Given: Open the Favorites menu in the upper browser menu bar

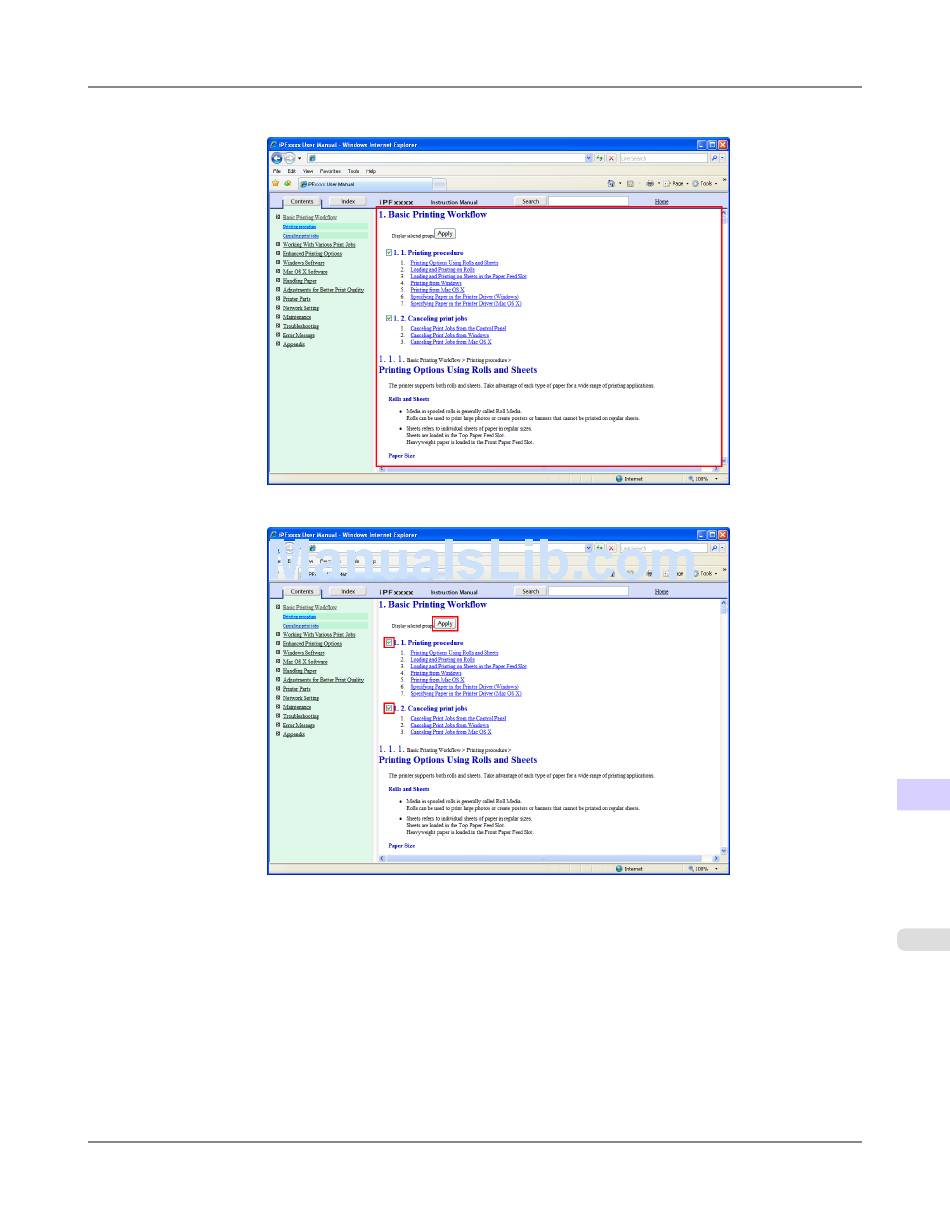Looking at the screenshot, I should pyautogui.click(x=329, y=171).
